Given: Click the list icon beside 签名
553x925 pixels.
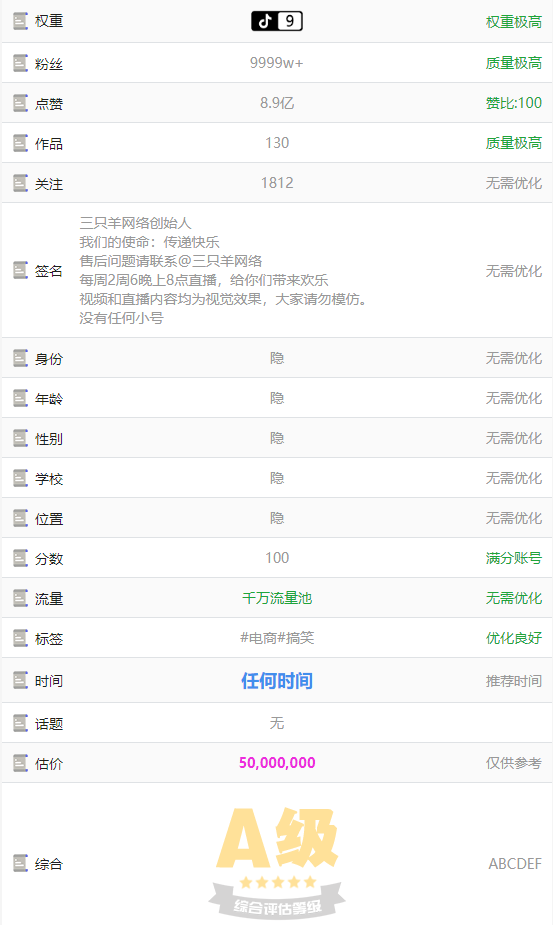Looking at the screenshot, I should pos(20,270).
